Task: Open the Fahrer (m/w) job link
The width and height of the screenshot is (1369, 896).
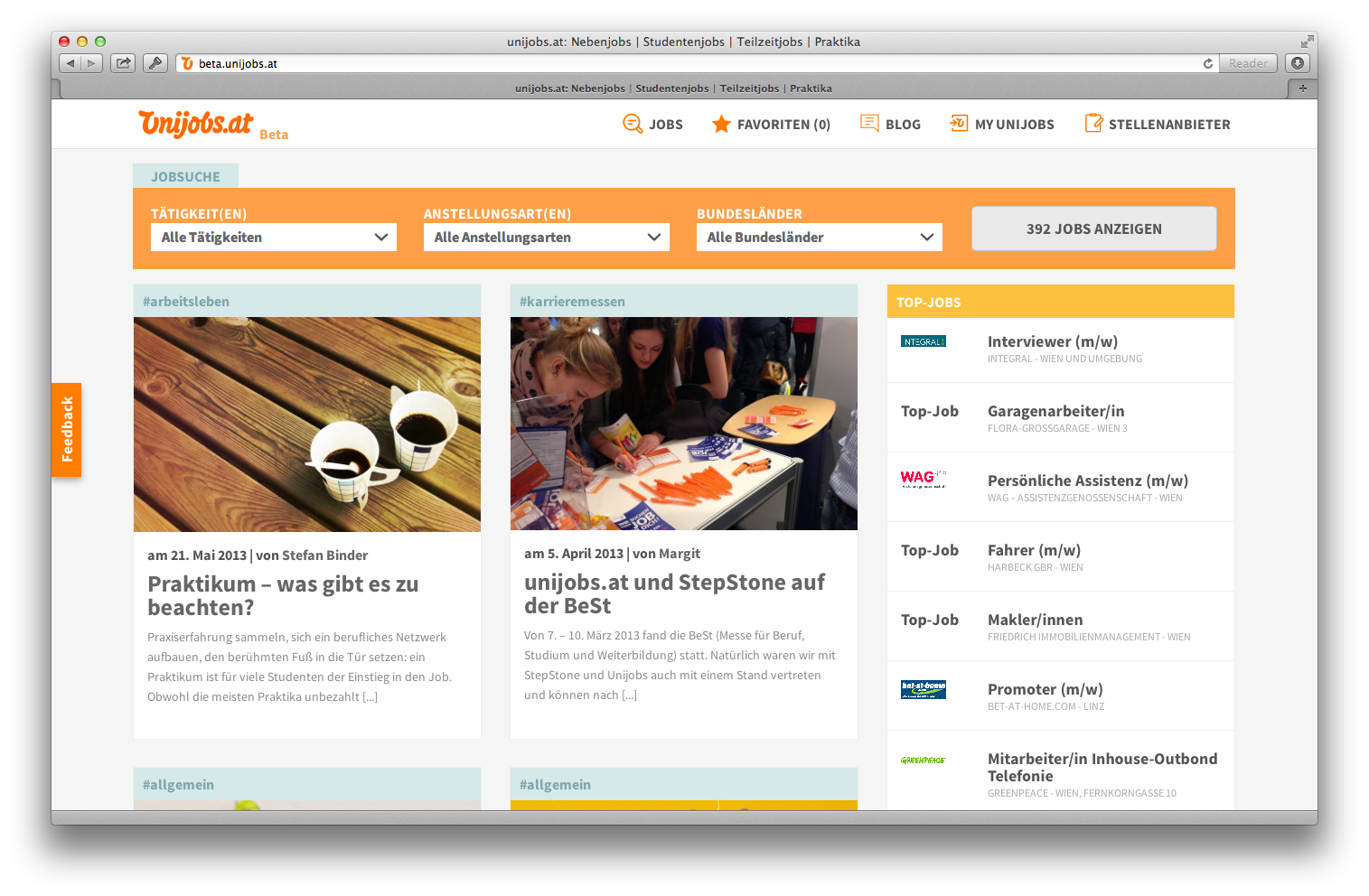Action: point(1034,550)
